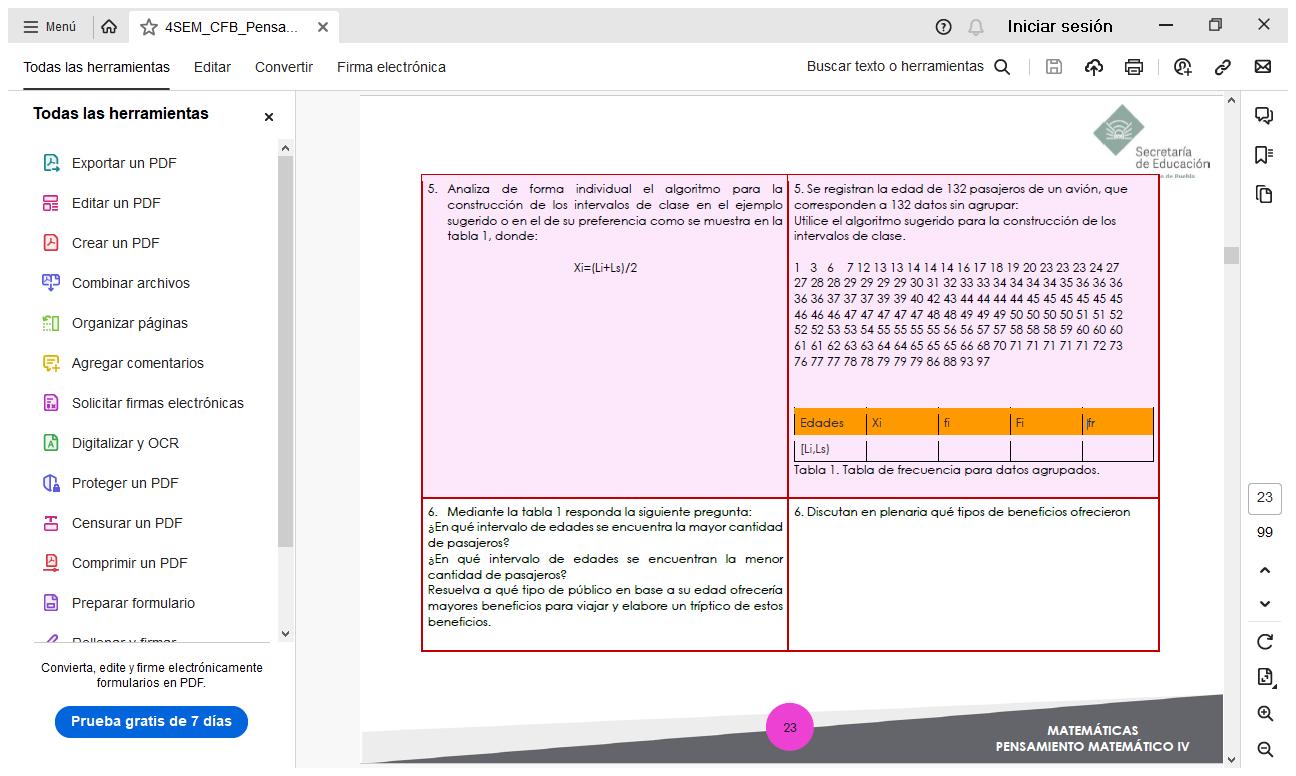
Task: Close the 4SEM_CFB_Pensa tab
Action: 322,27
